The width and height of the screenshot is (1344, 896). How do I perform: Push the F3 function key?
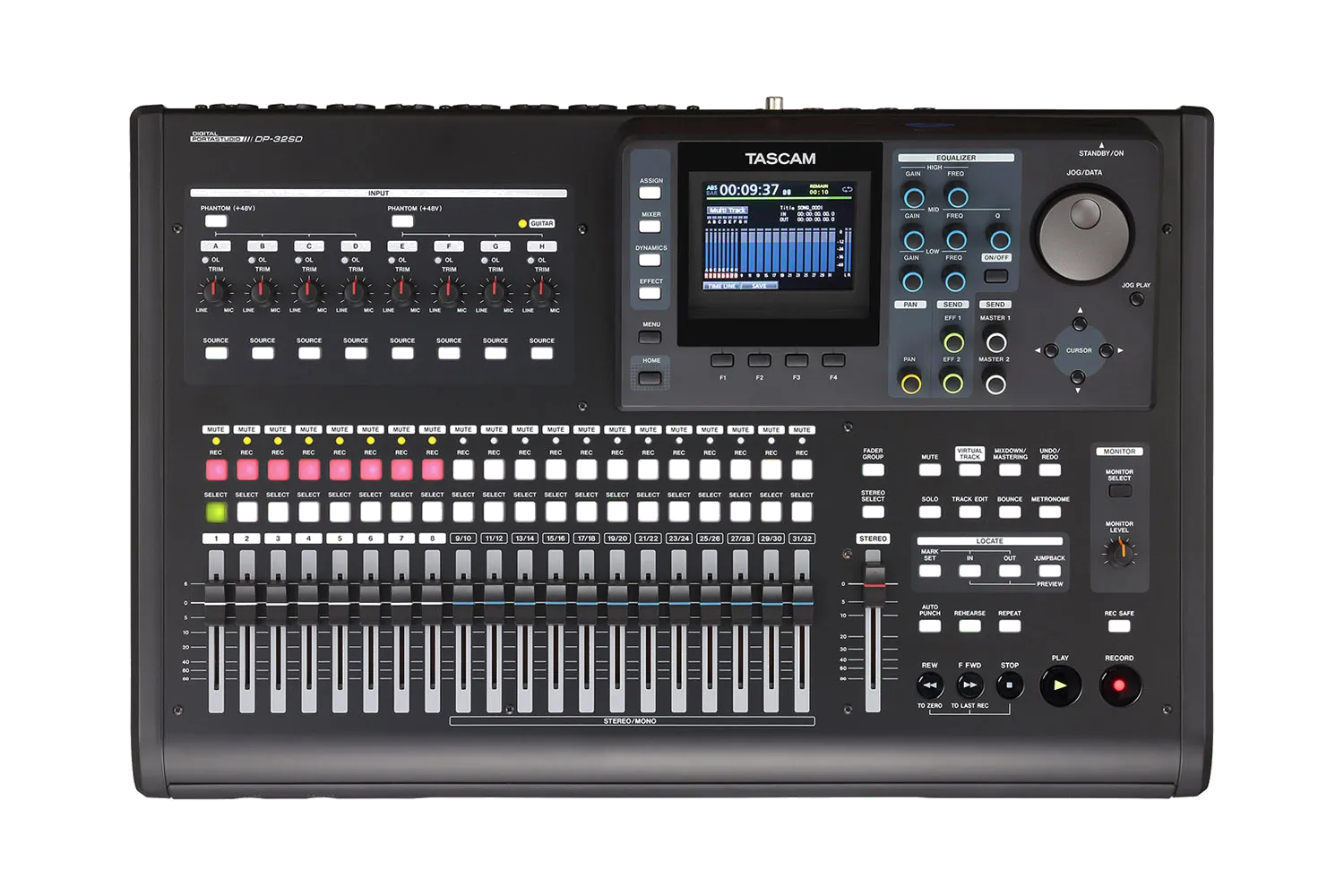797,360
